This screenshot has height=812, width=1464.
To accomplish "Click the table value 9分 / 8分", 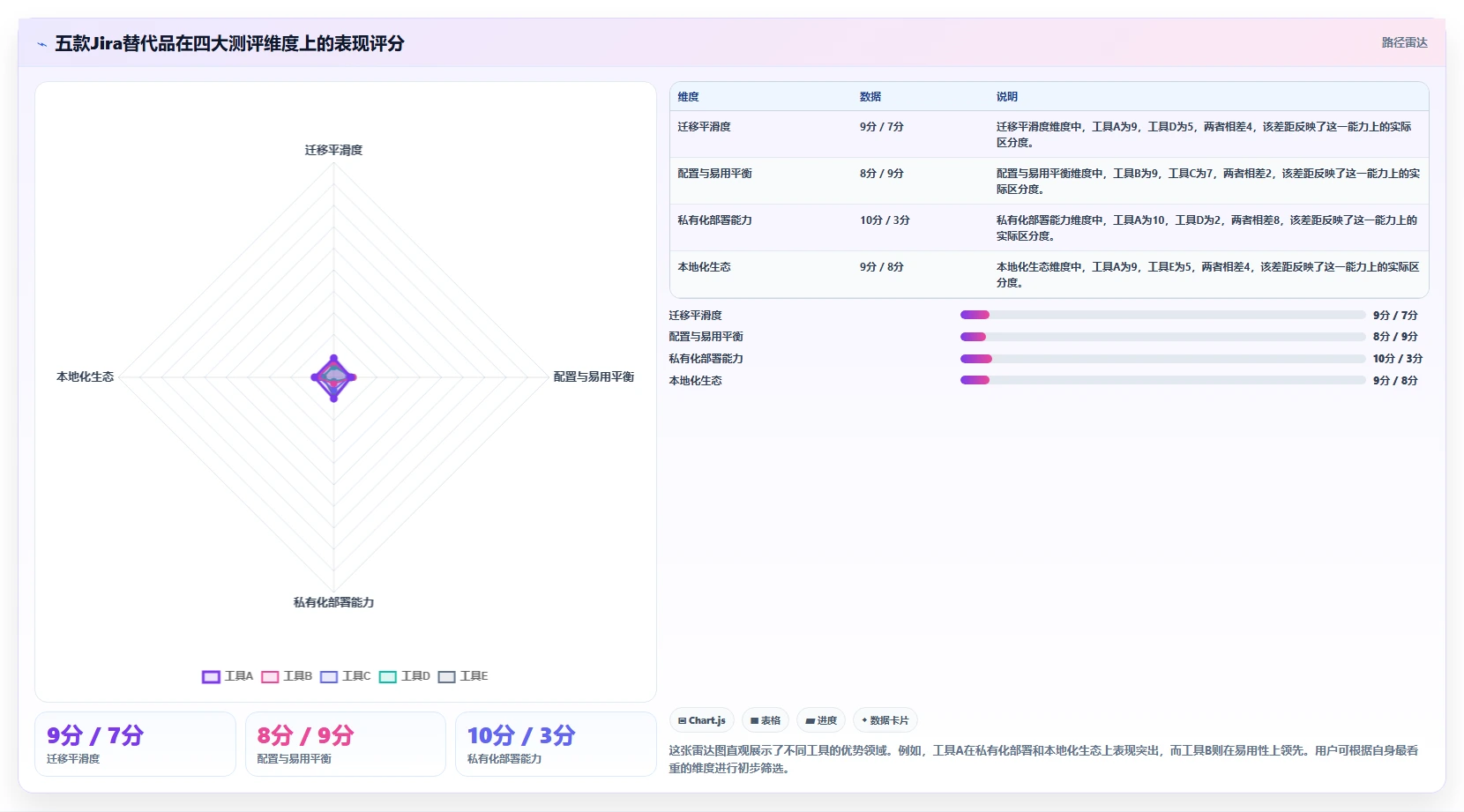I will point(882,267).
